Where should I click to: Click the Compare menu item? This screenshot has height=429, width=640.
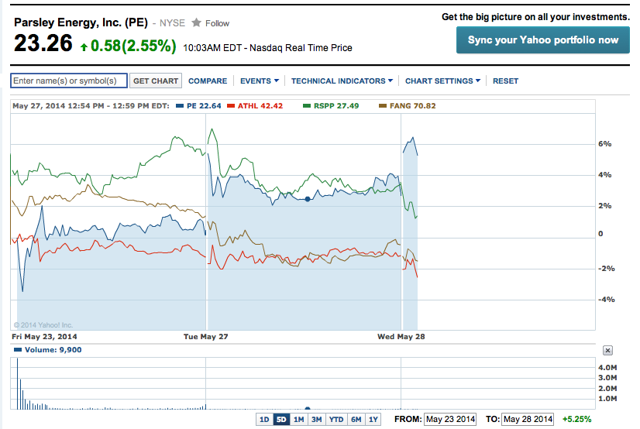(207, 81)
